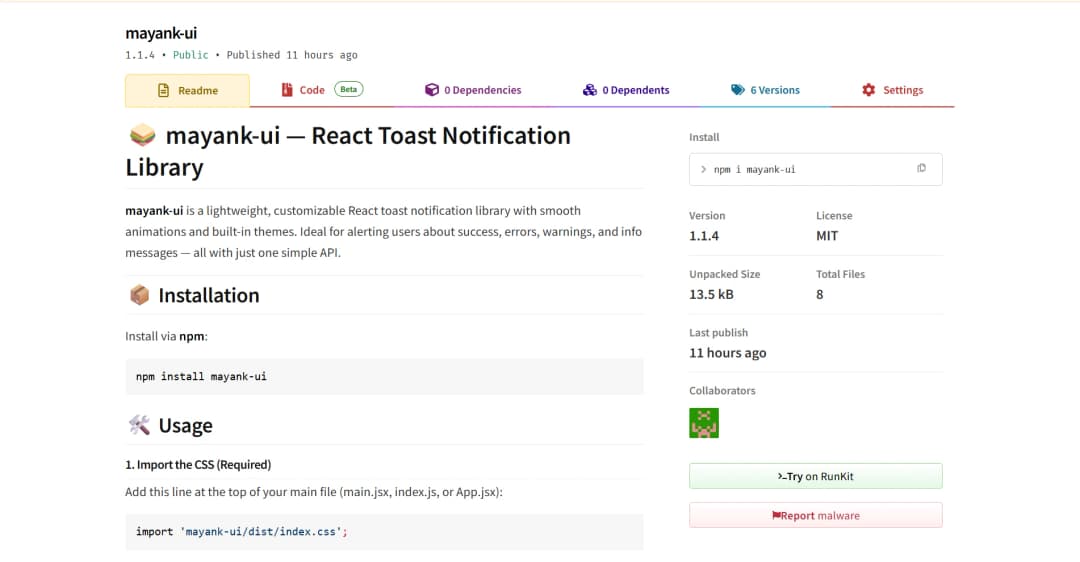Click the red flag icon on Report malware
The image size is (1080, 562).
click(x=776, y=515)
